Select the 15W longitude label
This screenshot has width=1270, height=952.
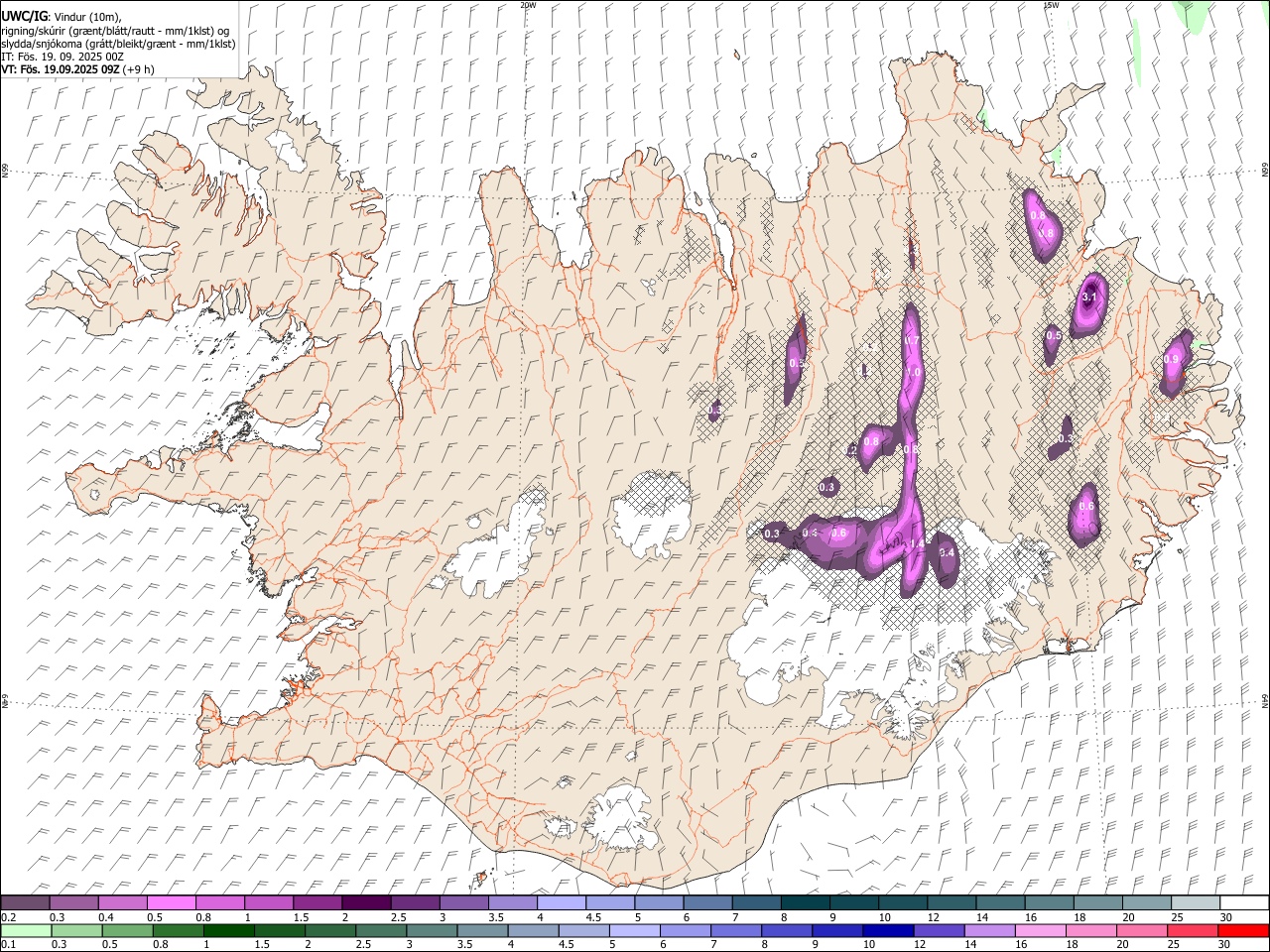click(x=1051, y=5)
